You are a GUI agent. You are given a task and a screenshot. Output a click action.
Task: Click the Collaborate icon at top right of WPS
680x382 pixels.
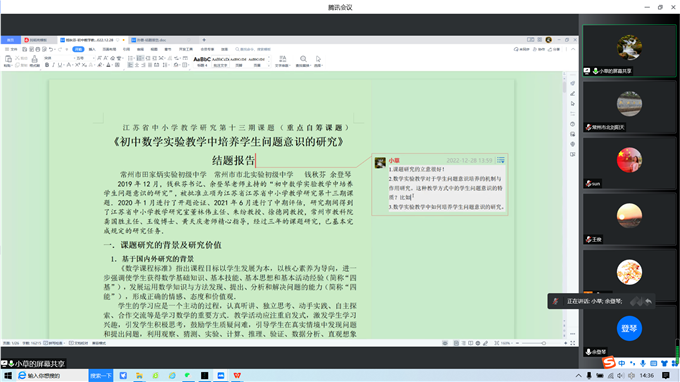coord(539,49)
